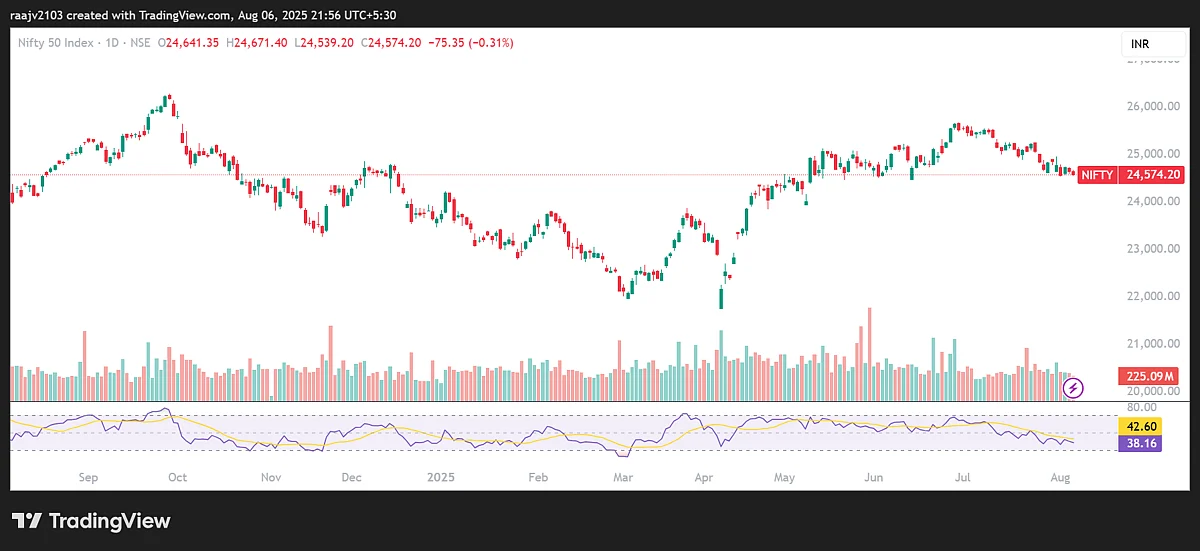The width and height of the screenshot is (1200, 551).
Task: Click the Feb time axis label
Action: click(538, 478)
